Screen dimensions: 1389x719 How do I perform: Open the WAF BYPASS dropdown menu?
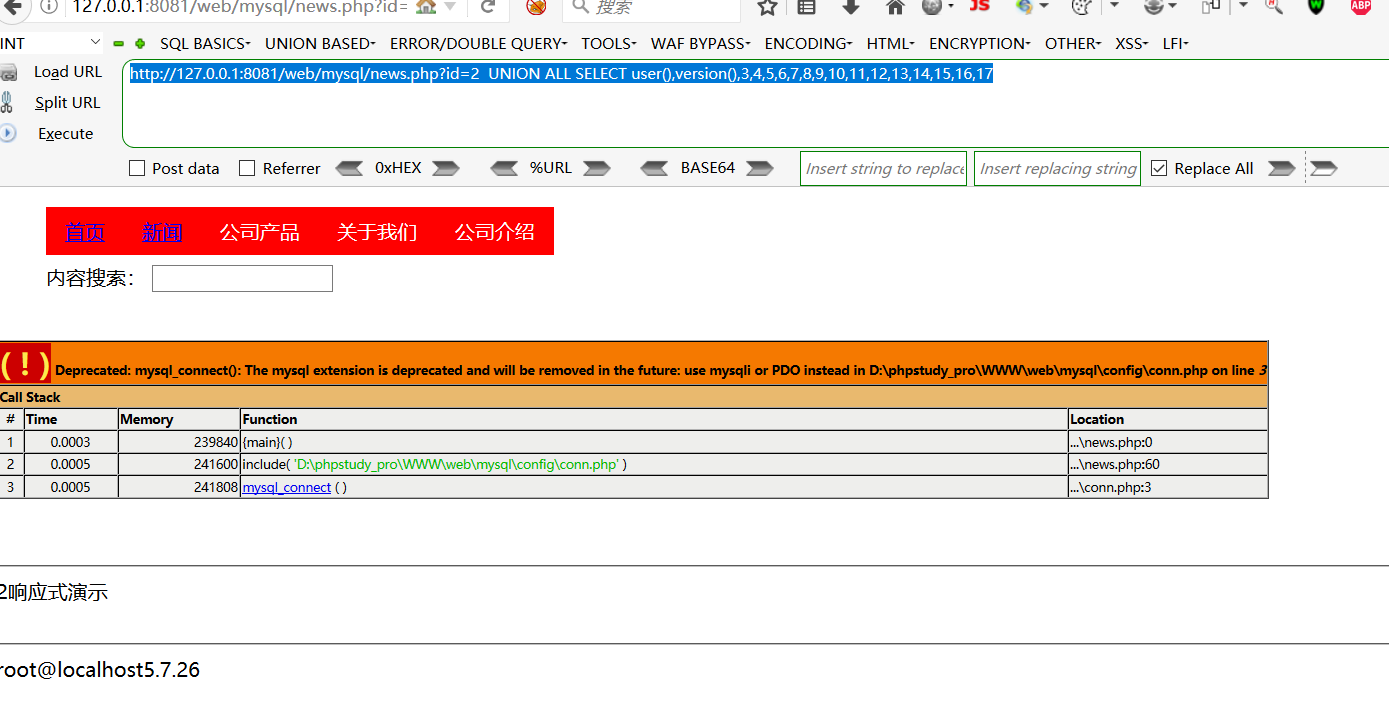pos(701,44)
